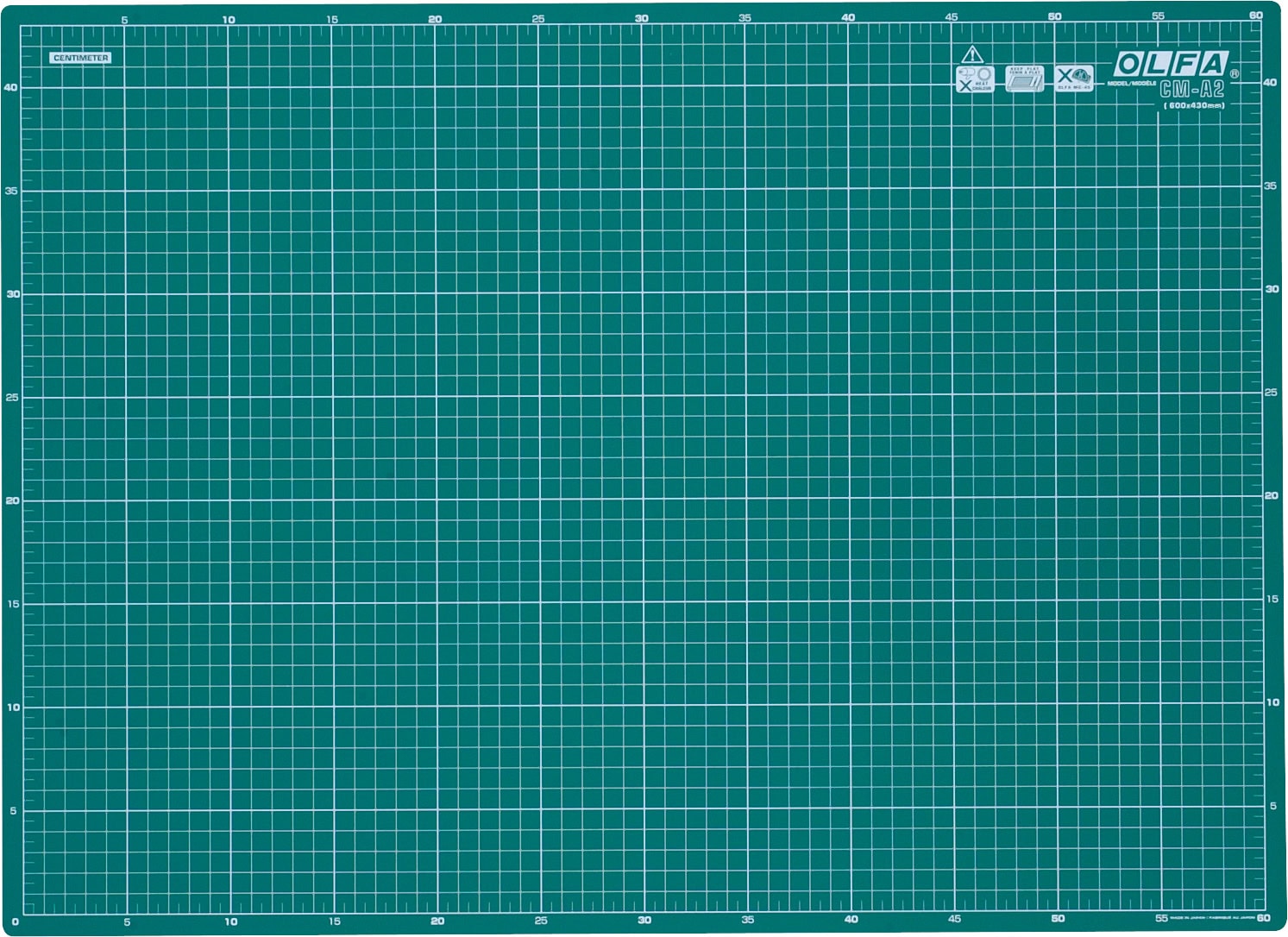Click the triangular warning symbol
This screenshot has width=1288, height=937.
(x=972, y=54)
